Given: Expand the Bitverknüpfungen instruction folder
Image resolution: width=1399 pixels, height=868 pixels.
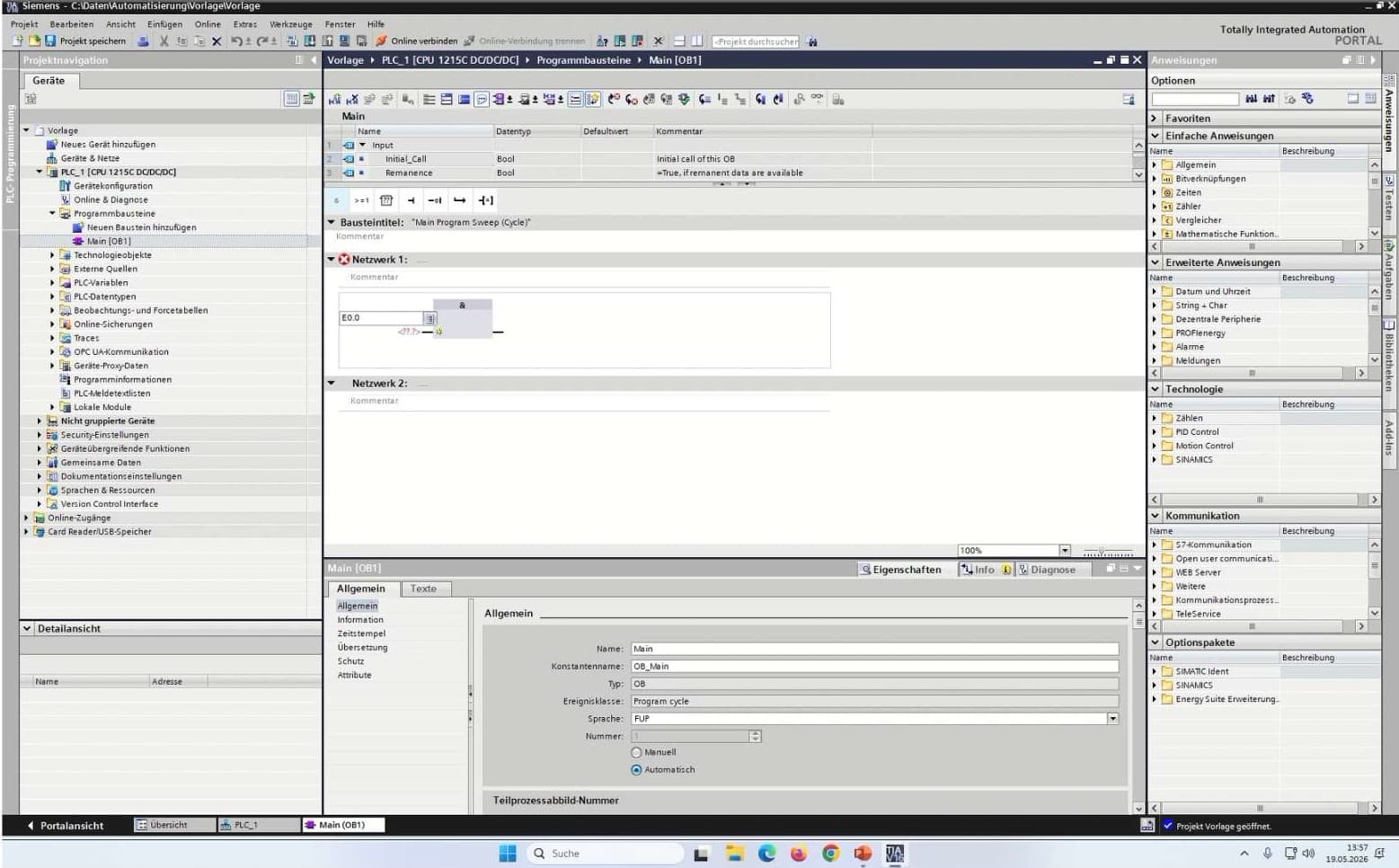Looking at the screenshot, I should pyautogui.click(x=1155, y=179).
